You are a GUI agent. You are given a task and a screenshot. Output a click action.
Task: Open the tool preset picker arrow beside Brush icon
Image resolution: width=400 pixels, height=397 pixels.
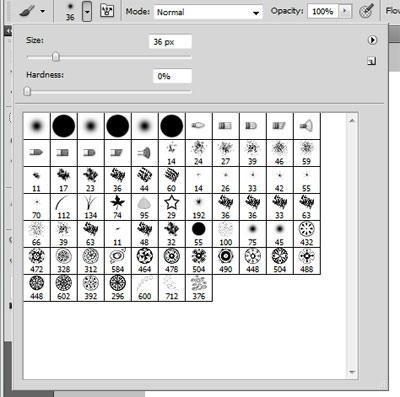[43, 11]
